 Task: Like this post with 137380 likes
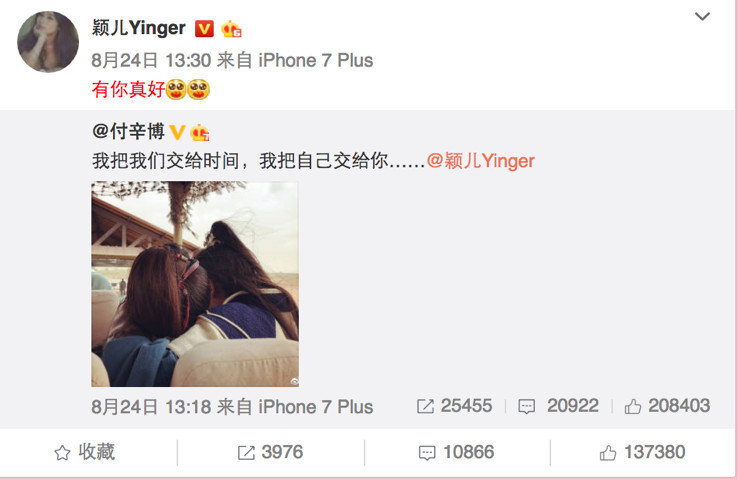pyautogui.click(x=642, y=452)
